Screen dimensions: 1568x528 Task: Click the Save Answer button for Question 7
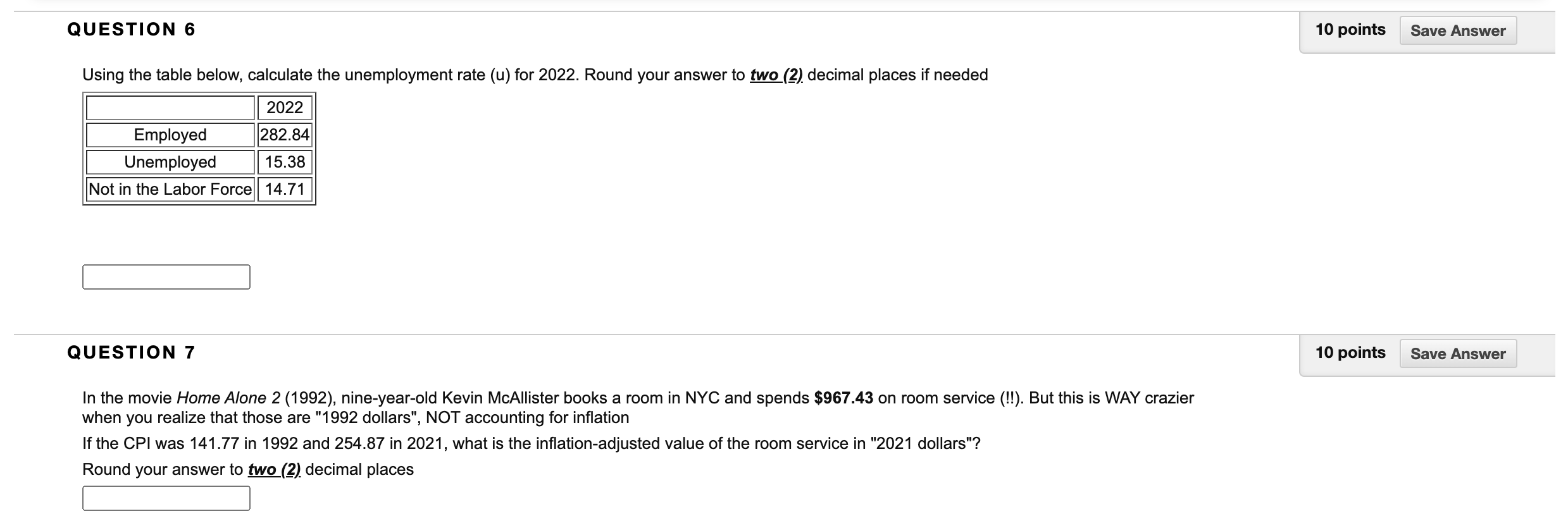pyautogui.click(x=1457, y=353)
